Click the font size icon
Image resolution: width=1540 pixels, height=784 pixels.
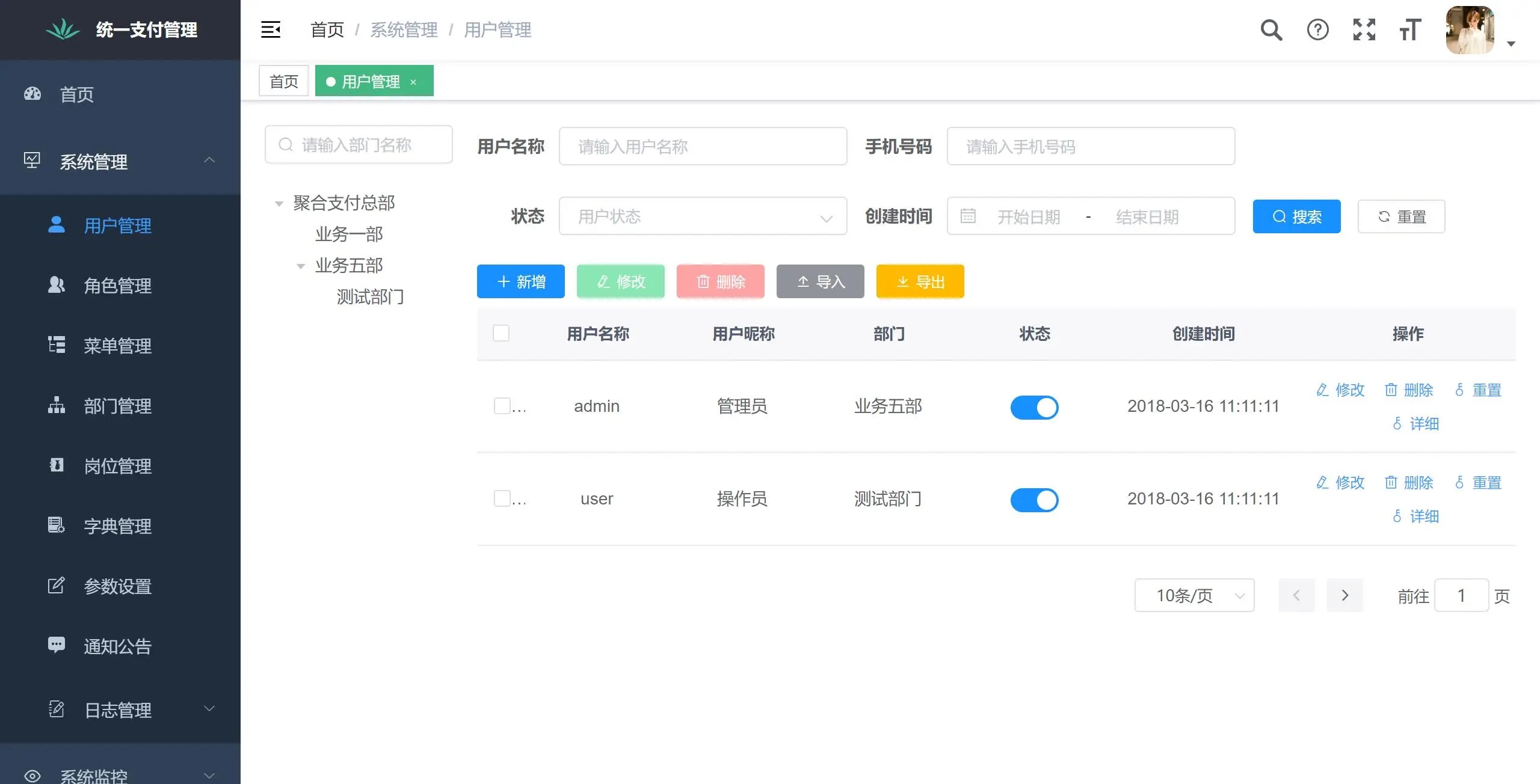tap(1409, 29)
